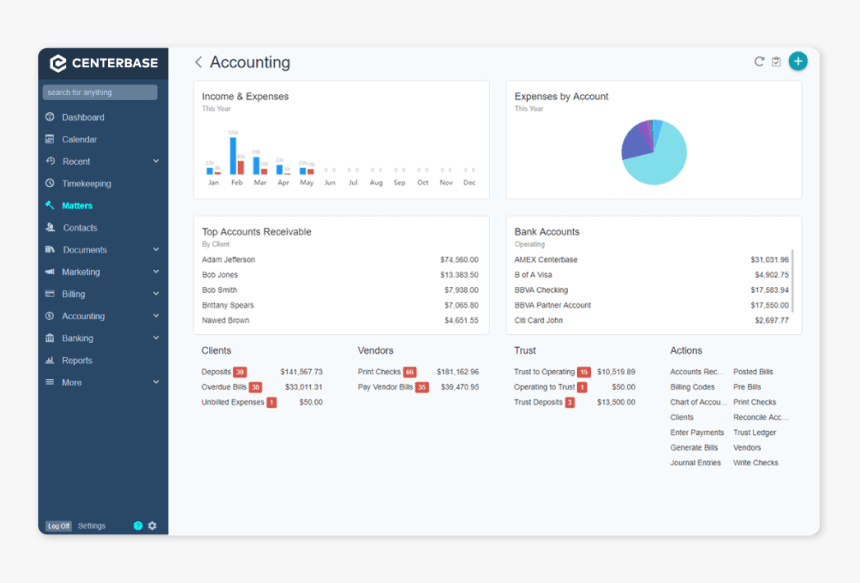Open Print Checks under Vendors

click(x=379, y=372)
